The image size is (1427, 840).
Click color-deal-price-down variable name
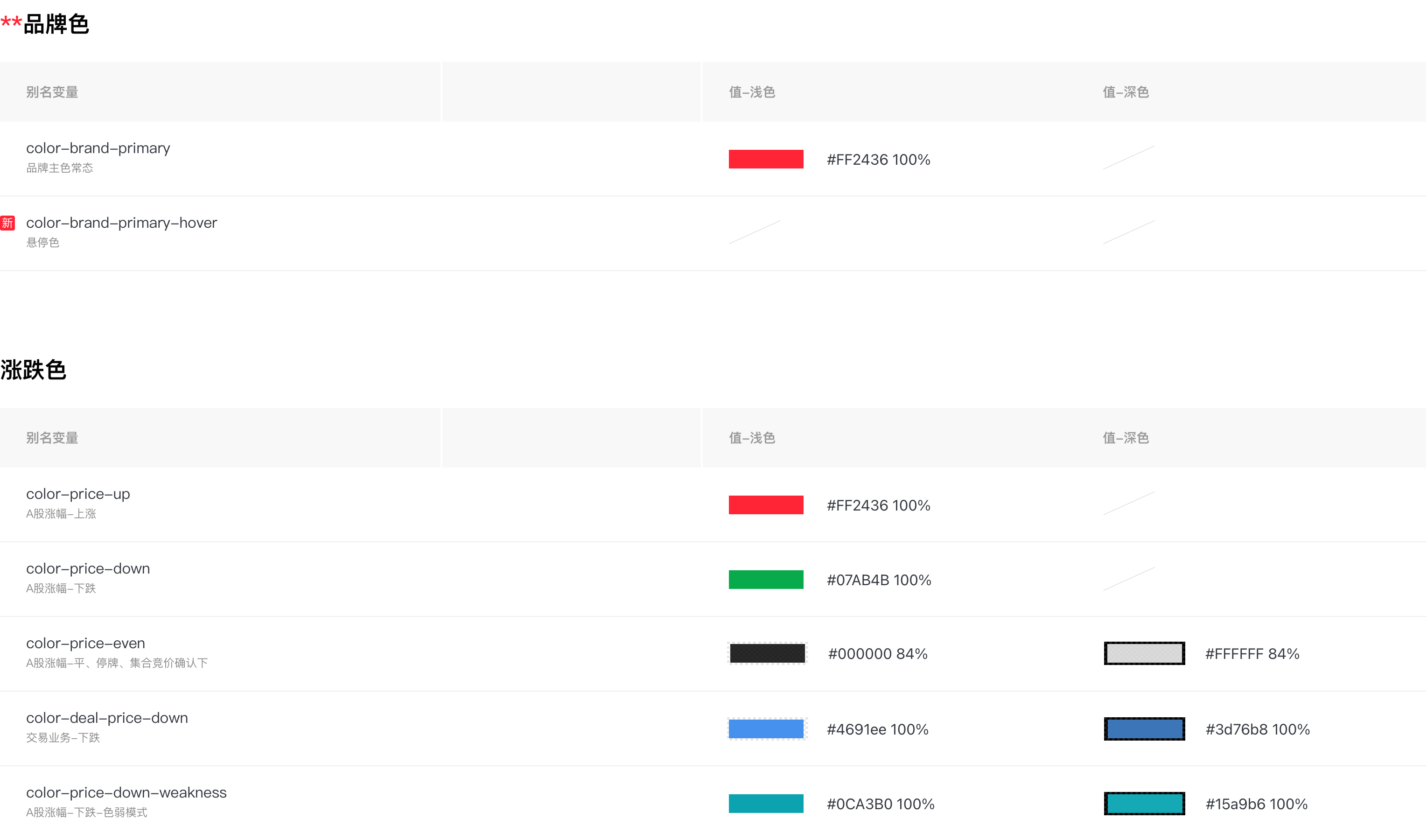(107, 718)
